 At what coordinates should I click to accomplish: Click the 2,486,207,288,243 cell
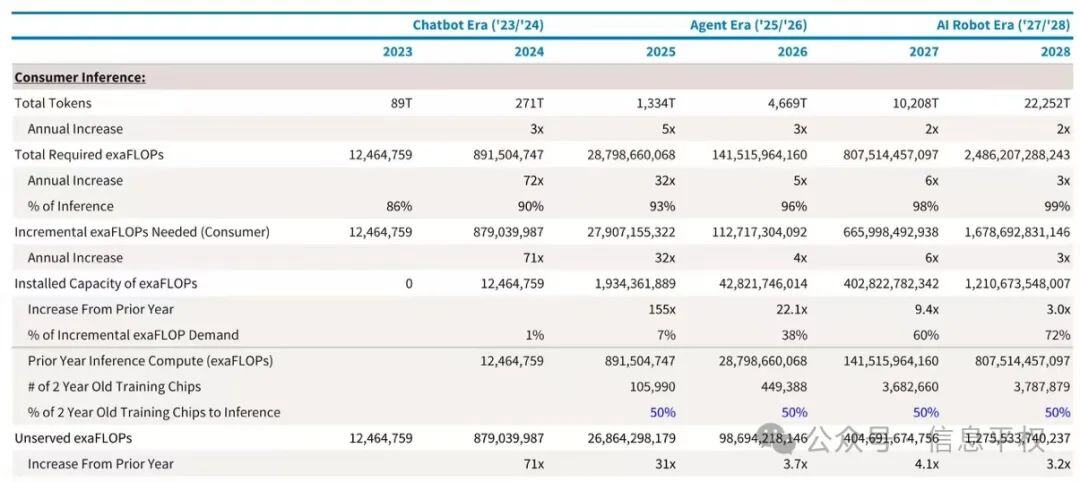[x=1017, y=155]
